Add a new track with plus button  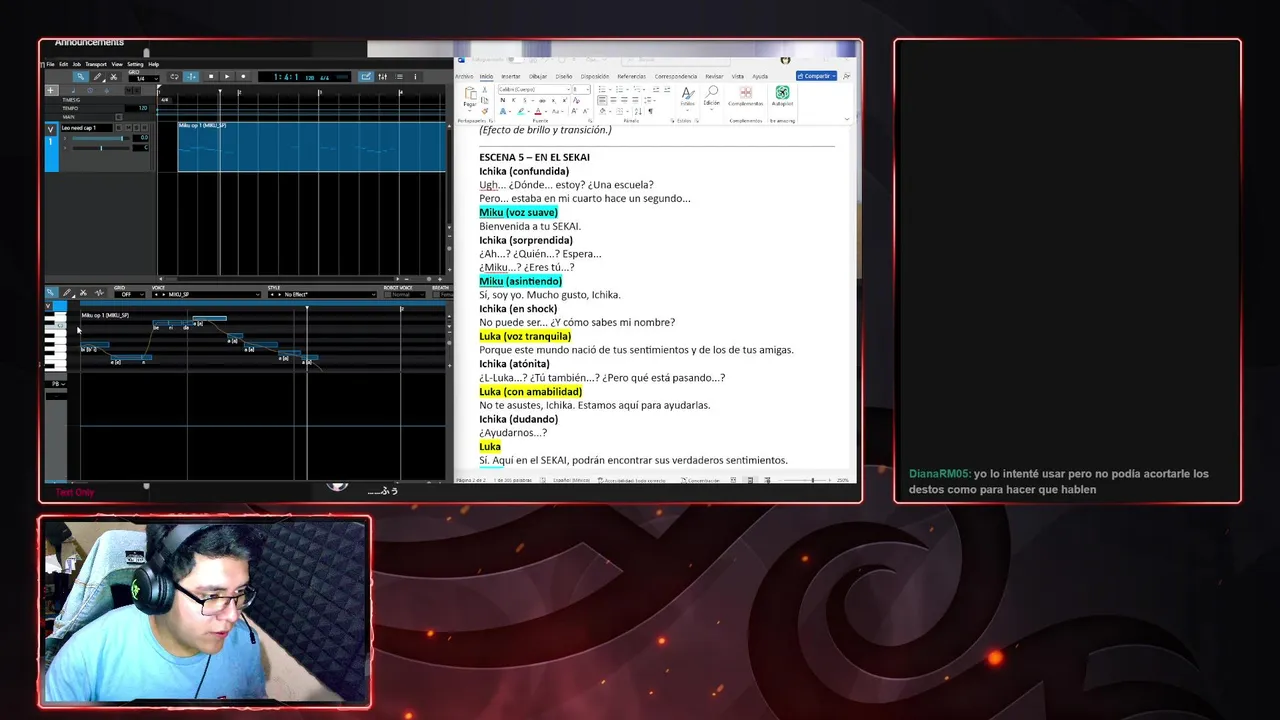pyautogui.click(x=51, y=90)
